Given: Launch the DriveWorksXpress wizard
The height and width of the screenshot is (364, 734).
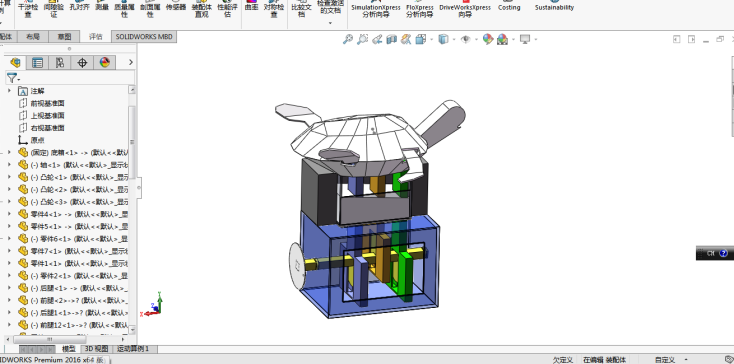Looking at the screenshot, I should [x=465, y=10].
